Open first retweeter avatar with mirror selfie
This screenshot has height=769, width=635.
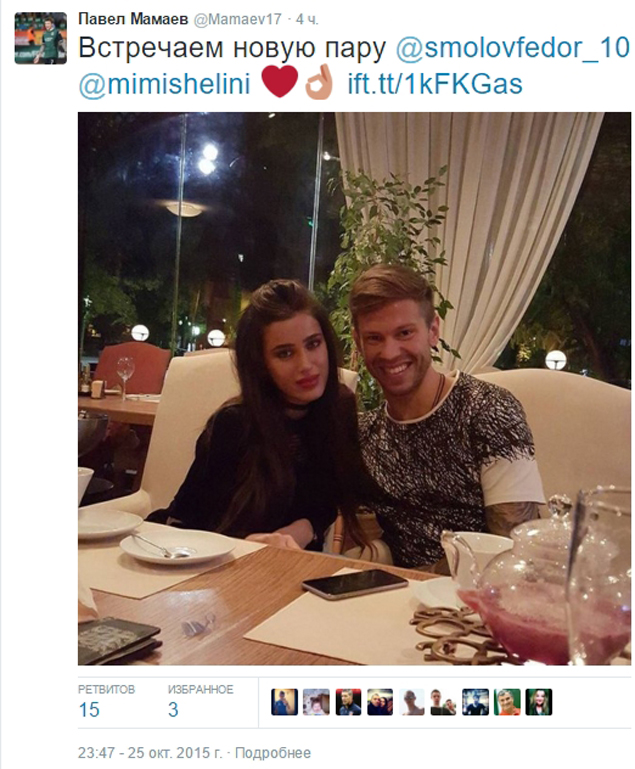pyautogui.click(x=284, y=702)
